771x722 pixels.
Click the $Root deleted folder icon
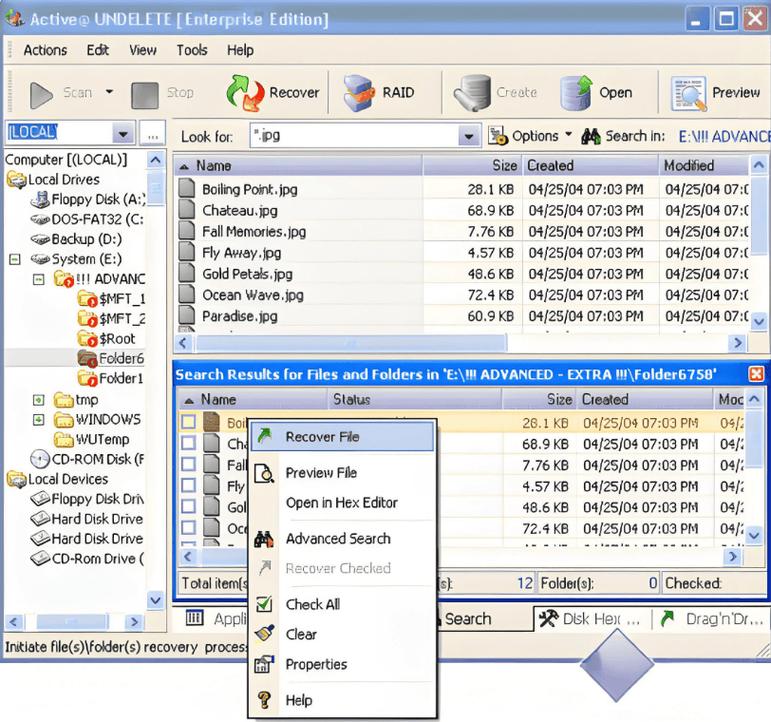coord(87,338)
